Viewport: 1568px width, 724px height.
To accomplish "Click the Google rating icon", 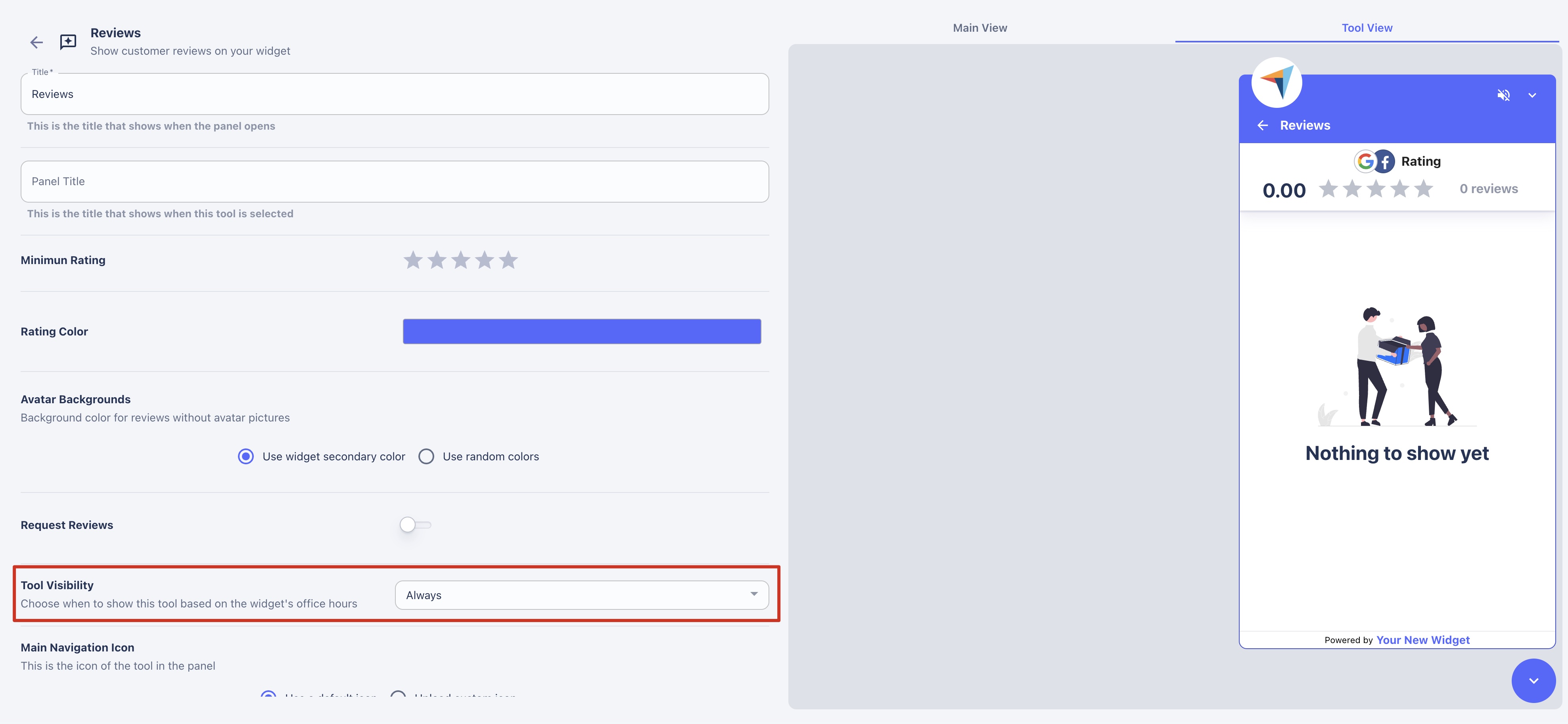I will (1365, 161).
